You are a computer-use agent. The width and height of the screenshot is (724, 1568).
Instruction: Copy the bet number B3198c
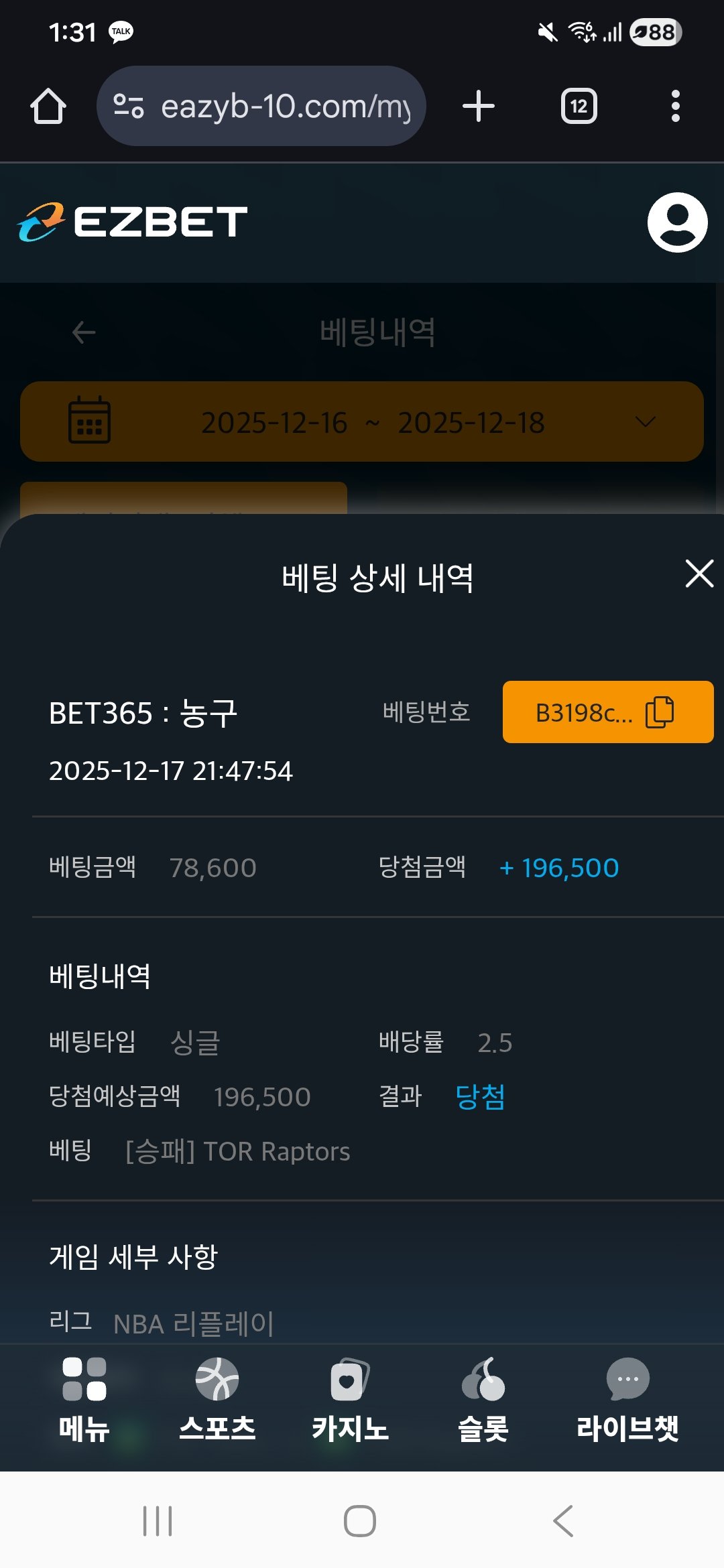click(607, 712)
